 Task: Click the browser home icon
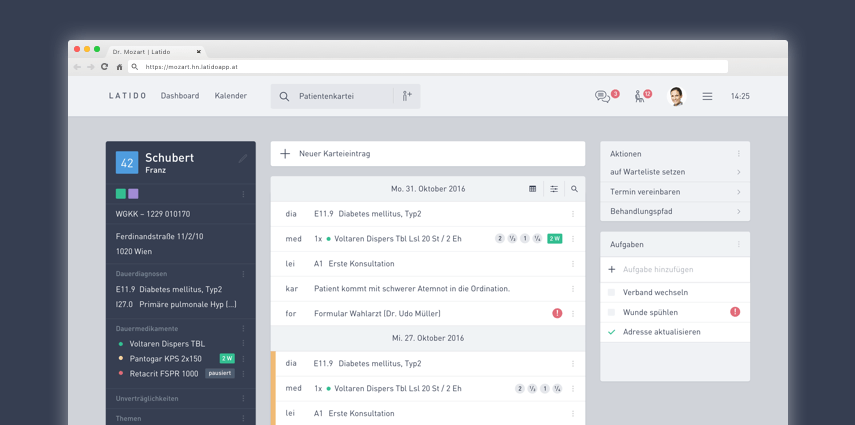click(x=119, y=67)
